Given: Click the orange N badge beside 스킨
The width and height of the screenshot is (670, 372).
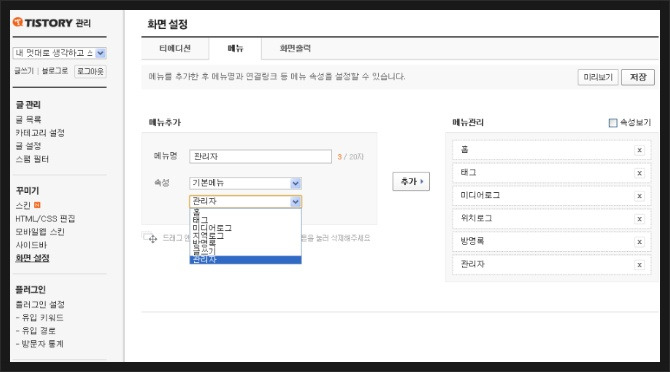Looking at the screenshot, I should click(37, 205).
